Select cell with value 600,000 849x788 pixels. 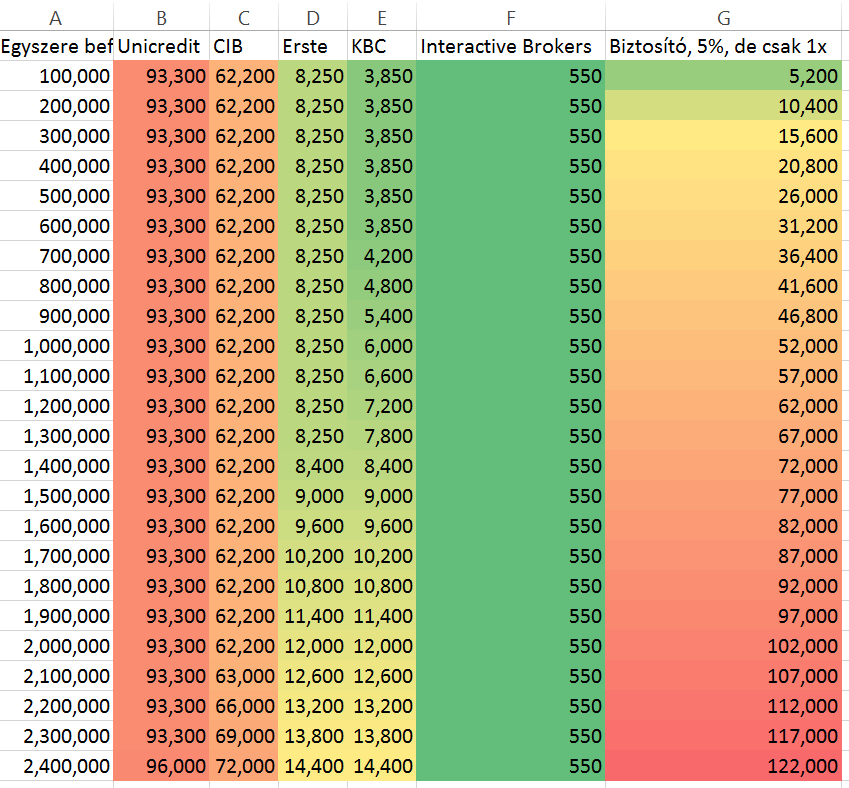(x=56, y=226)
